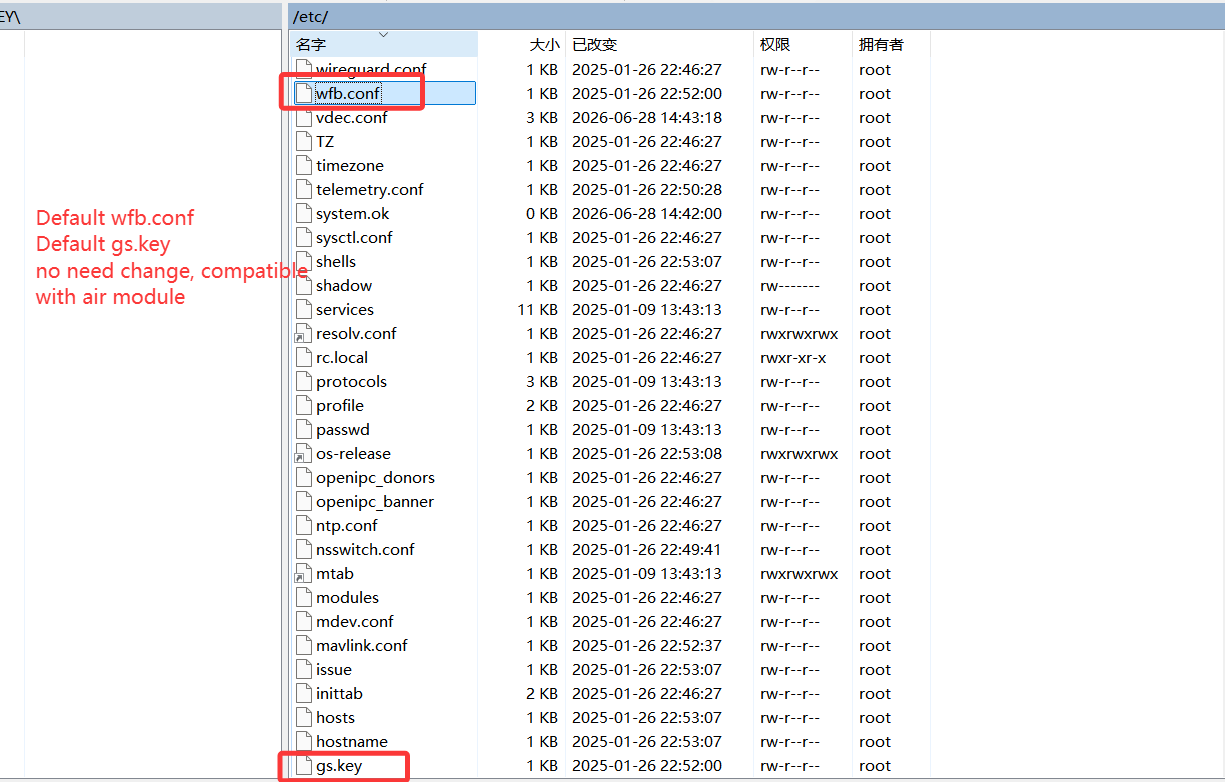Click nsswitch.conf date 2025-01-26 22:49:41

click(647, 549)
